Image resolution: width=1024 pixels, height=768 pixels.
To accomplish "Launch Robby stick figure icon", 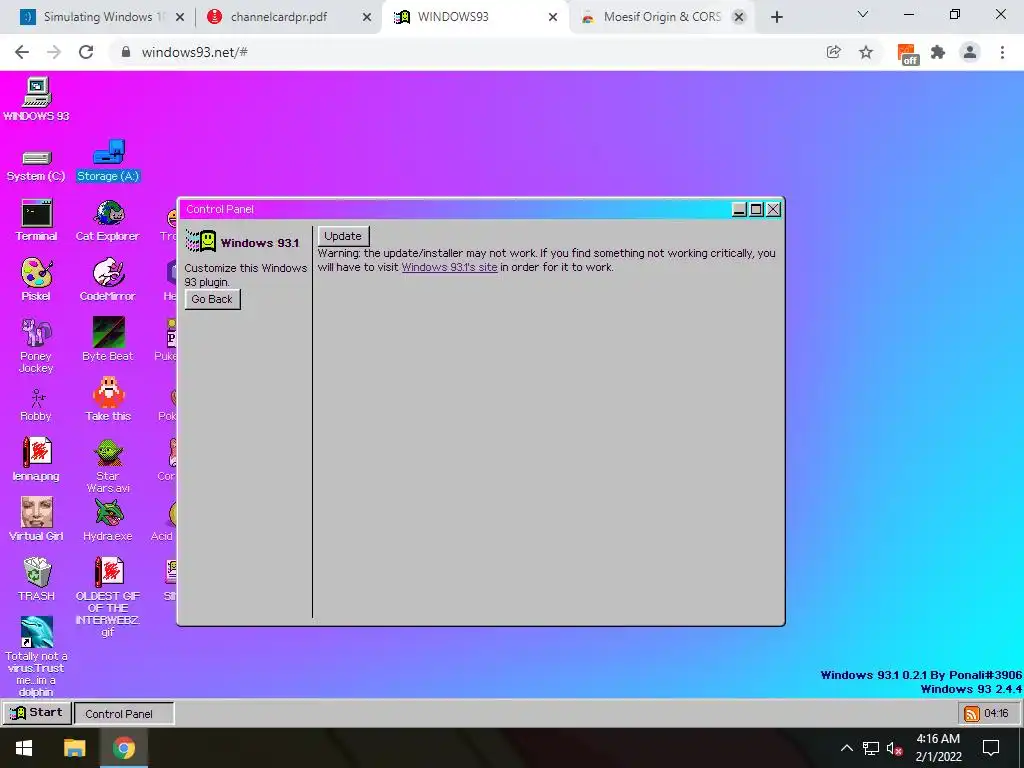I will (x=36, y=405).
